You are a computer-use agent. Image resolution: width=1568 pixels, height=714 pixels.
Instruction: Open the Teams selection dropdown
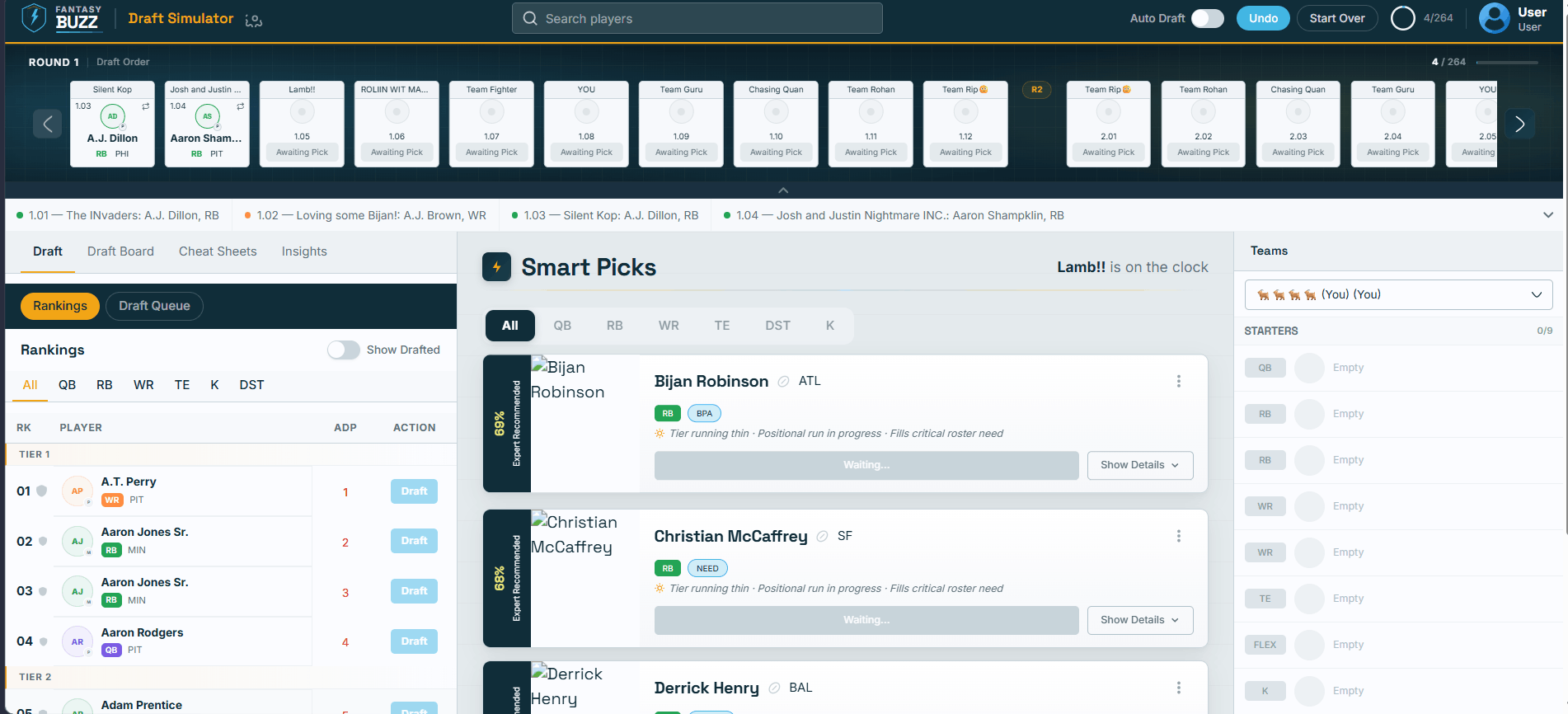tap(1398, 295)
